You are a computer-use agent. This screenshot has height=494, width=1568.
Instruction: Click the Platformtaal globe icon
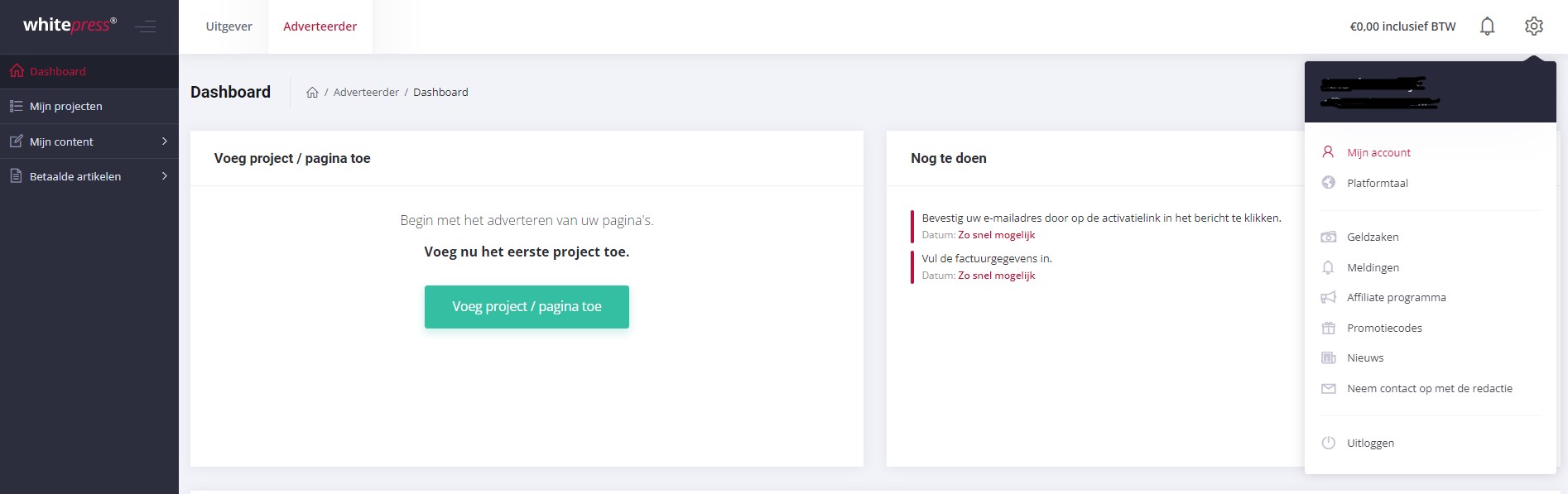[1328, 183]
